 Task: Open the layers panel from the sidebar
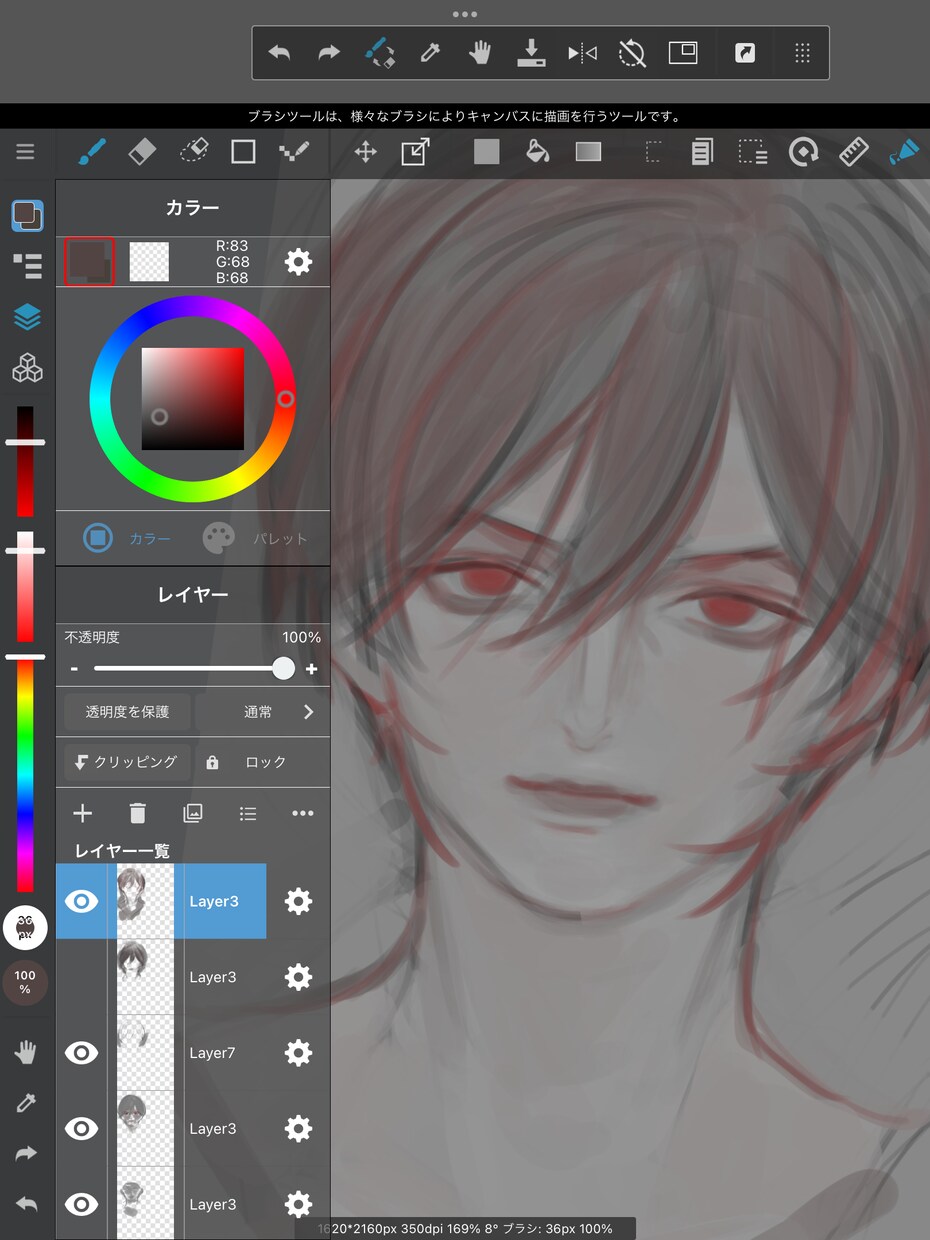pyautogui.click(x=27, y=317)
